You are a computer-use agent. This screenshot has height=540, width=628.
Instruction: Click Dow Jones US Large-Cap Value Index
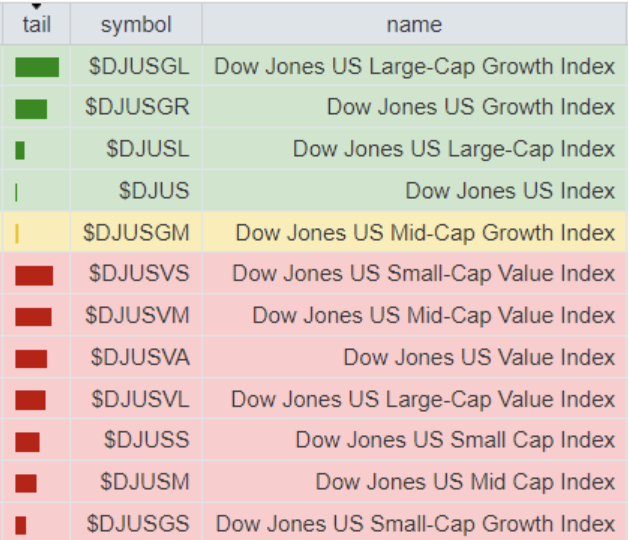(x=422, y=399)
